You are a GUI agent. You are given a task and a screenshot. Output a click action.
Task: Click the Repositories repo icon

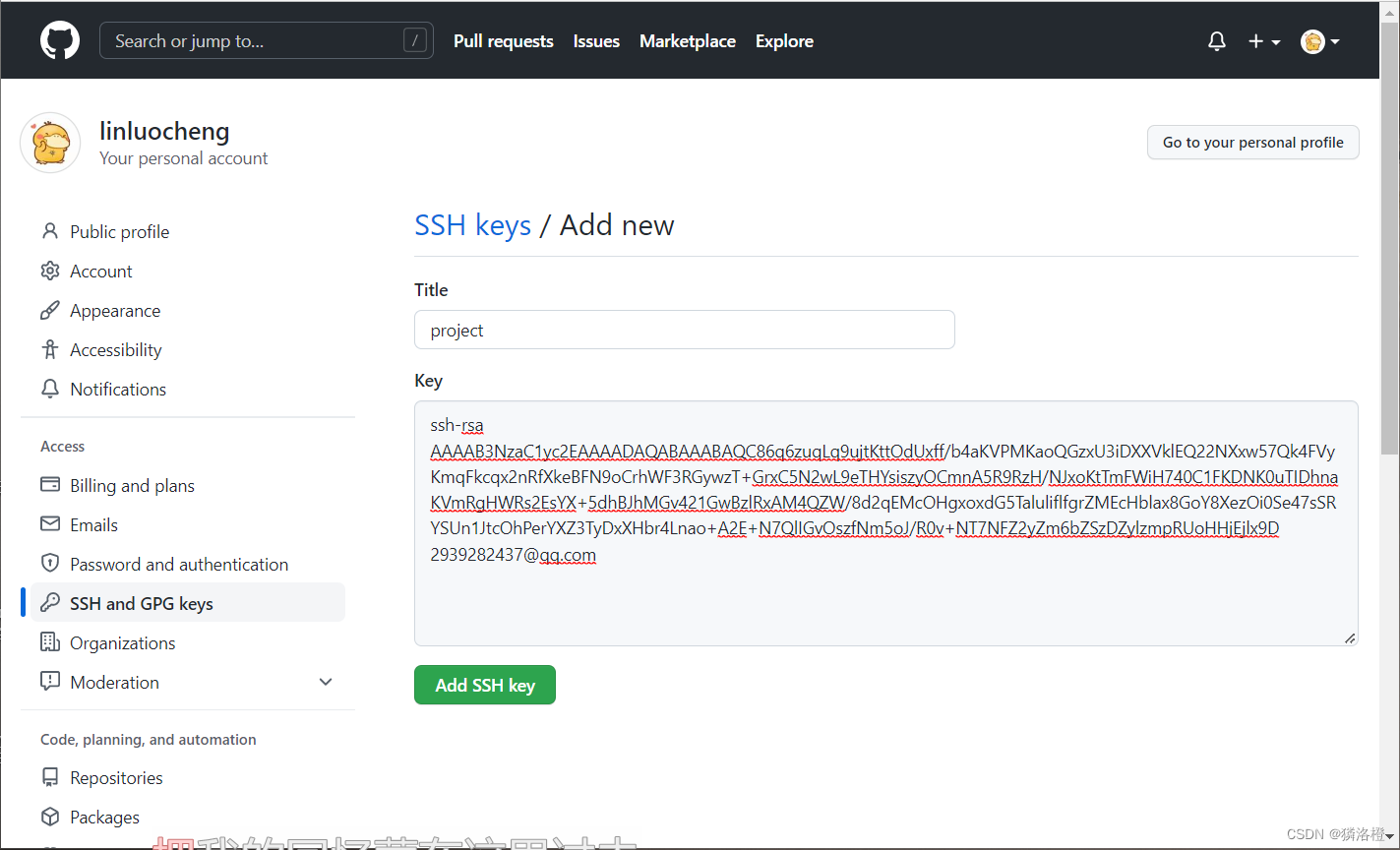pyautogui.click(x=50, y=777)
